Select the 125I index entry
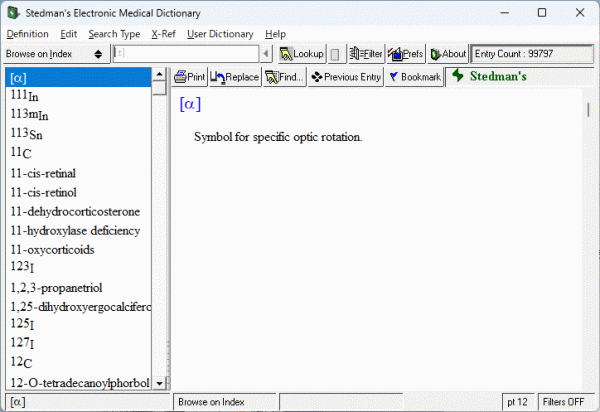 point(78,324)
